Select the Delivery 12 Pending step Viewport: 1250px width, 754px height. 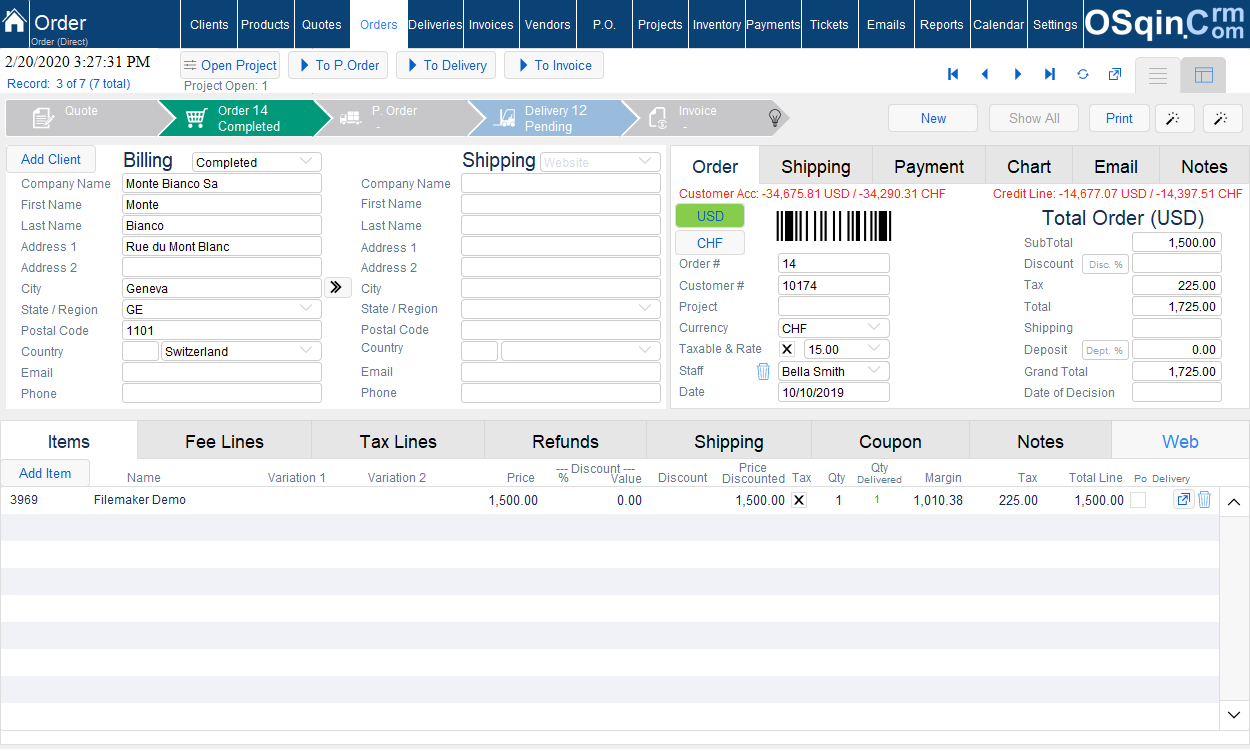(553, 118)
